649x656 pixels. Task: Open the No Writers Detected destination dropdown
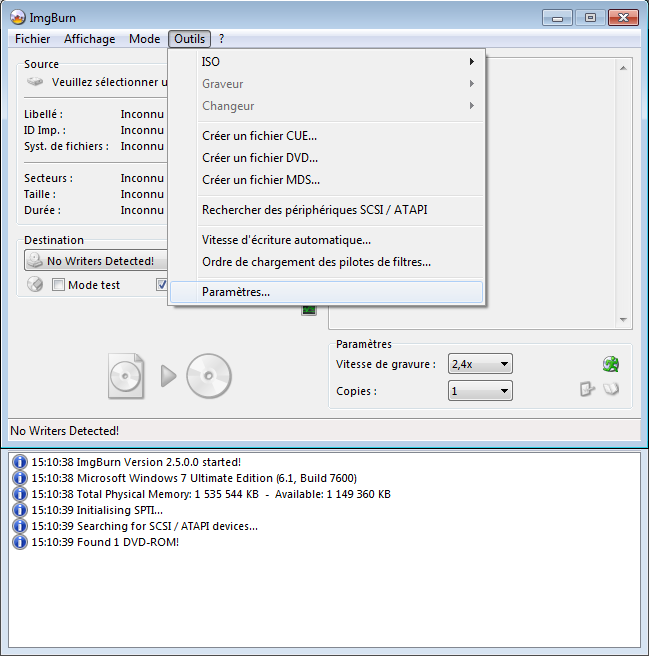[96, 260]
